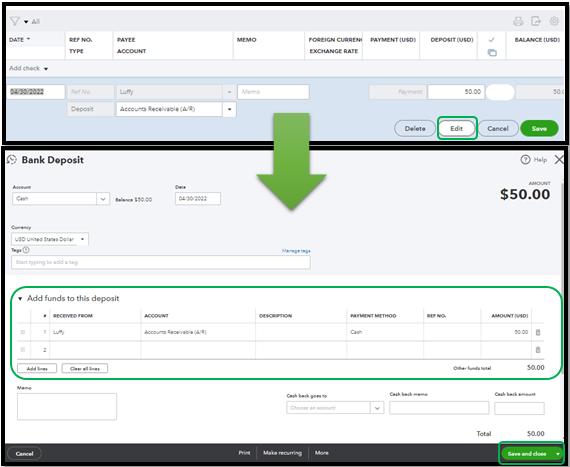Open the Manage tags link
This screenshot has height=467, width=570.
click(x=296, y=251)
